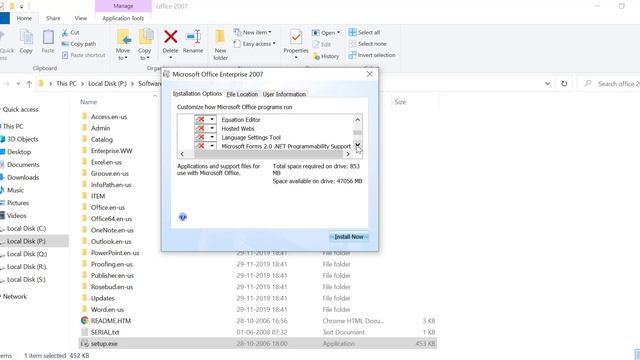Click Select all in ribbon

(x=364, y=32)
